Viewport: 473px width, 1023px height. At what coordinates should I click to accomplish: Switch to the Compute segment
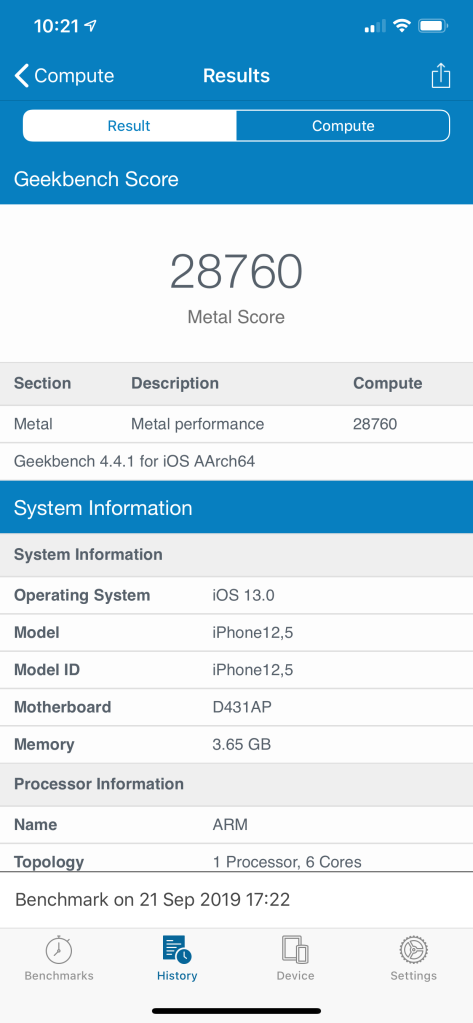pyautogui.click(x=343, y=126)
